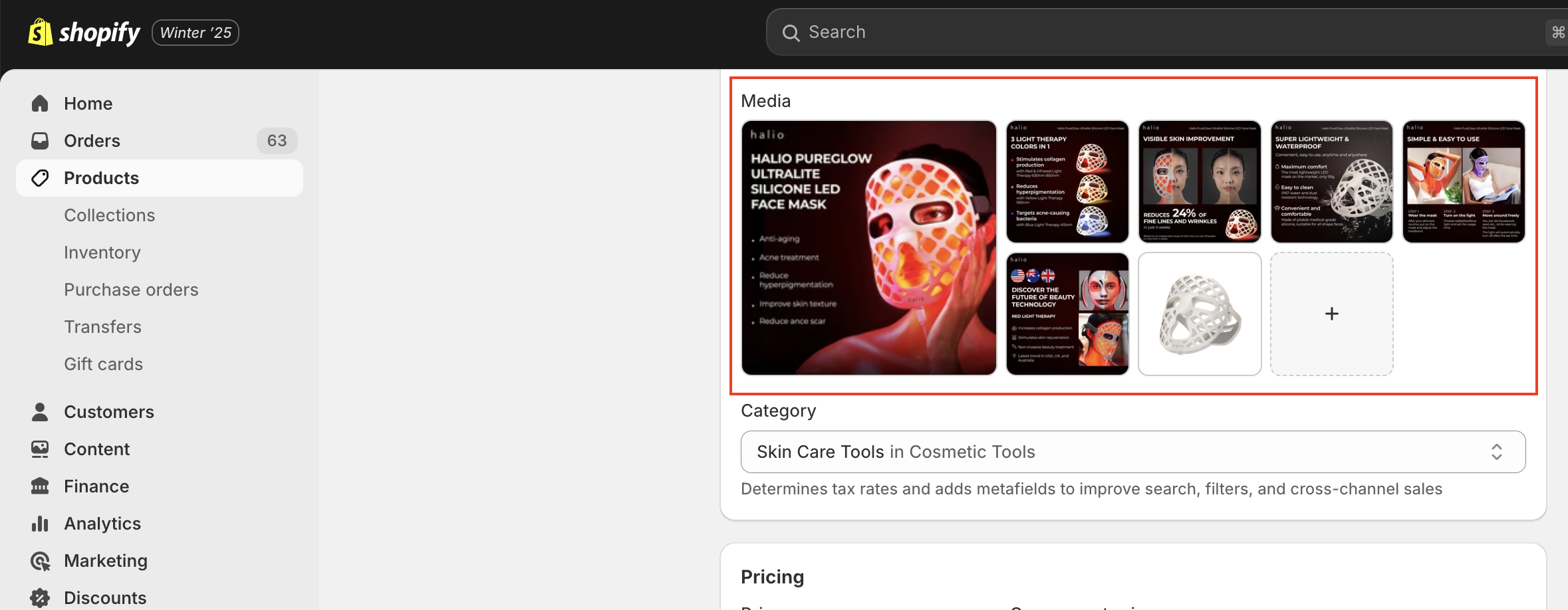
Task: Open the Collections submenu item
Action: [x=110, y=215]
